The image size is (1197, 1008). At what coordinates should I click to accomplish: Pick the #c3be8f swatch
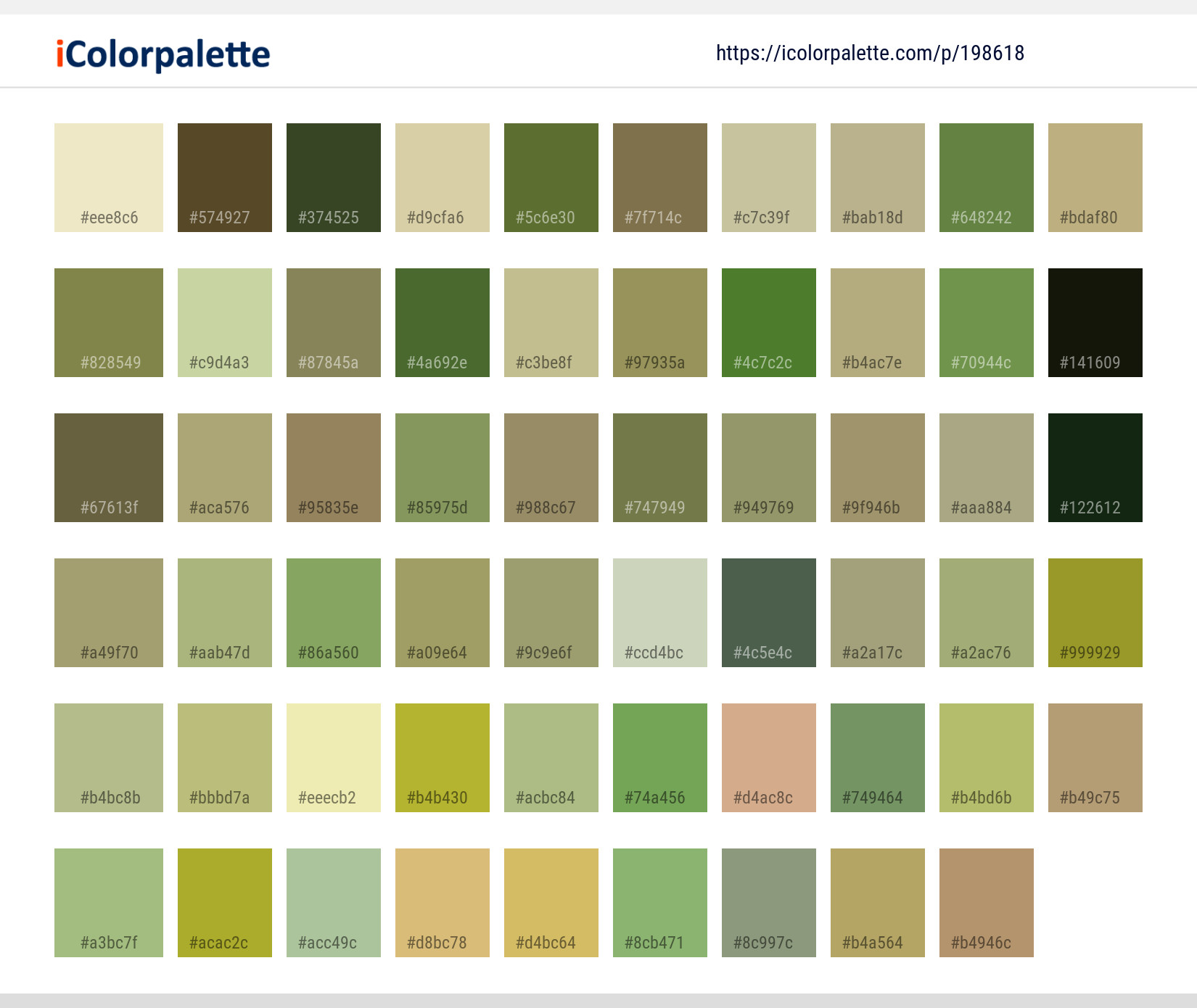(x=551, y=323)
